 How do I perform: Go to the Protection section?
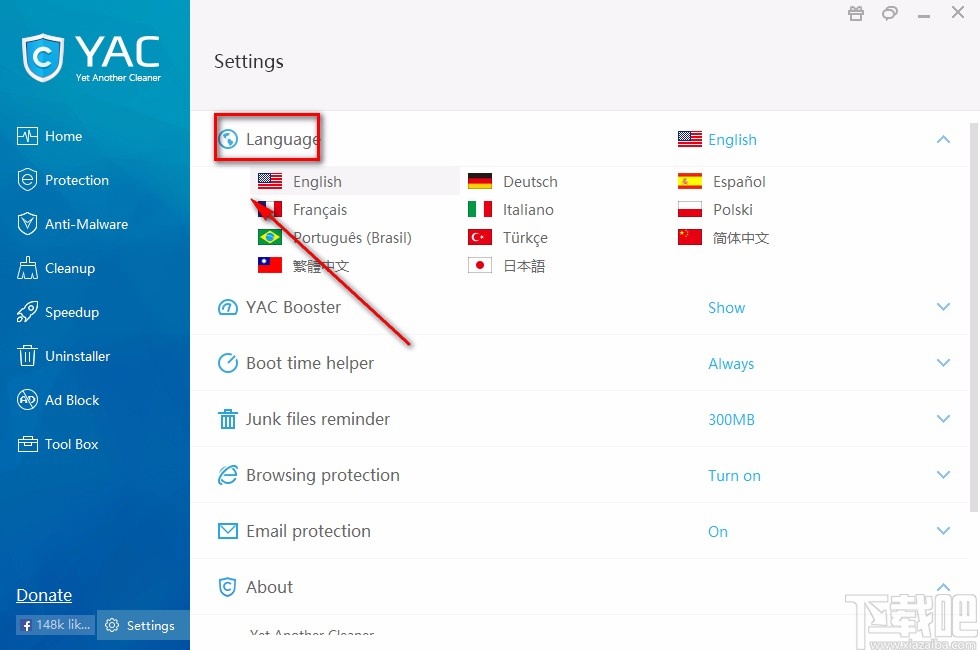[62, 180]
